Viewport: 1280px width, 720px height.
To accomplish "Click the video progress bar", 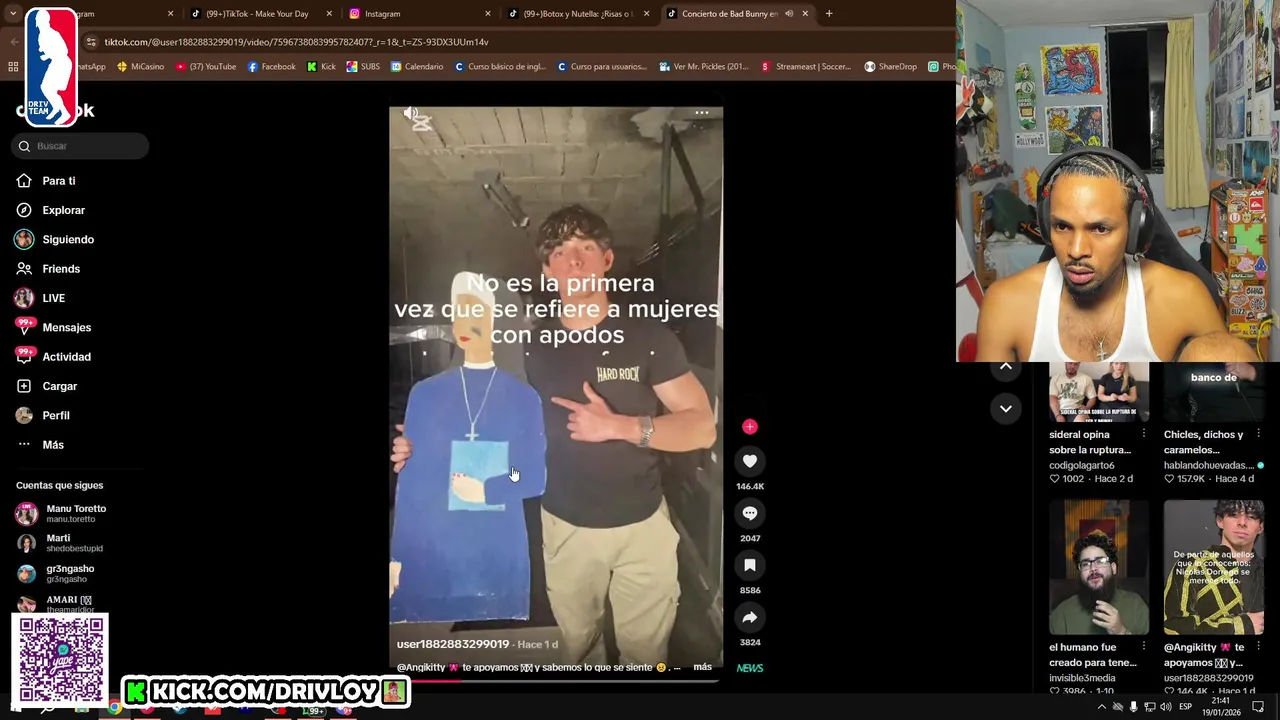I will [x=556, y=680].
